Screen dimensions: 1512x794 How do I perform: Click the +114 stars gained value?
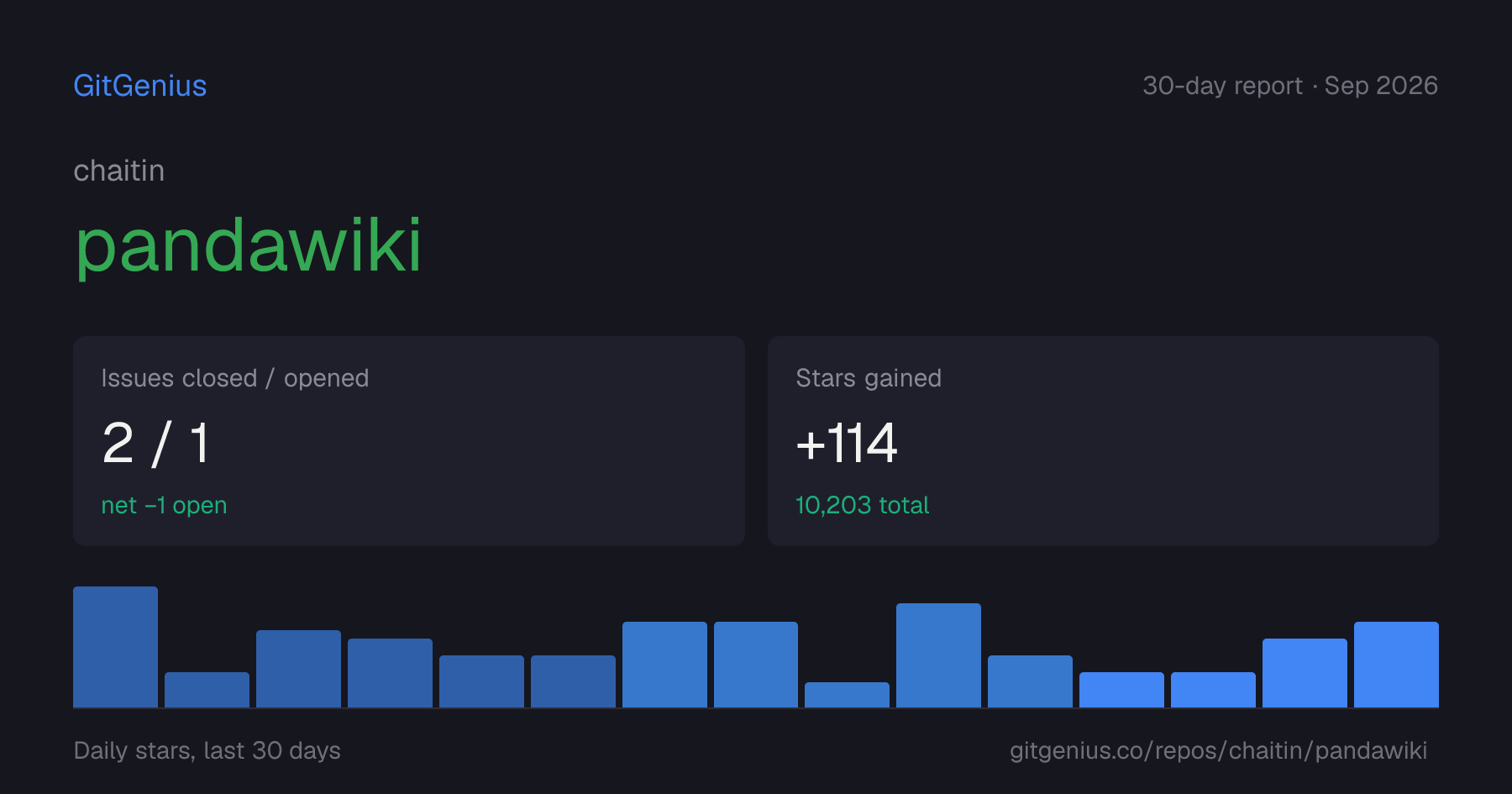[x=846, y=443]
